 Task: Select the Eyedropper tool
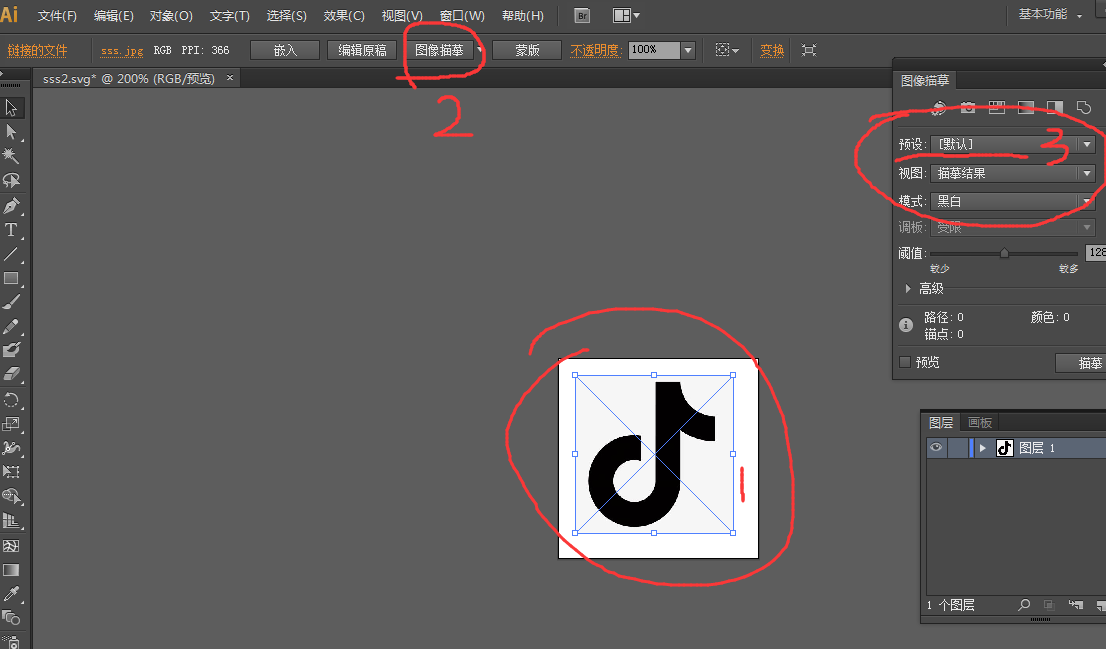click(12, 594)
